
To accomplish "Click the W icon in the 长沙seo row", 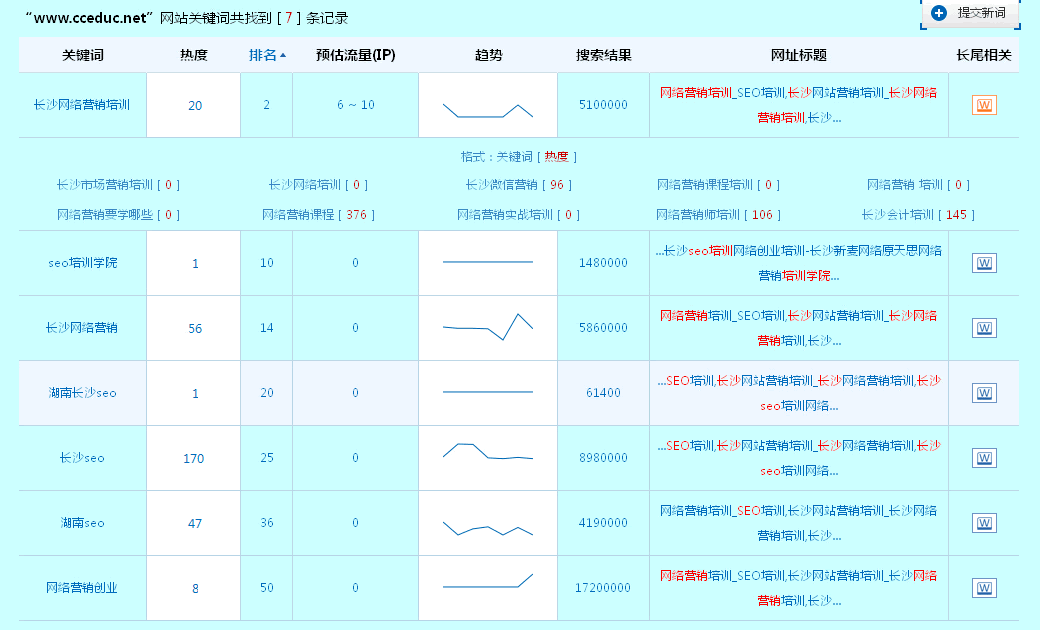I will coord(984,457).
